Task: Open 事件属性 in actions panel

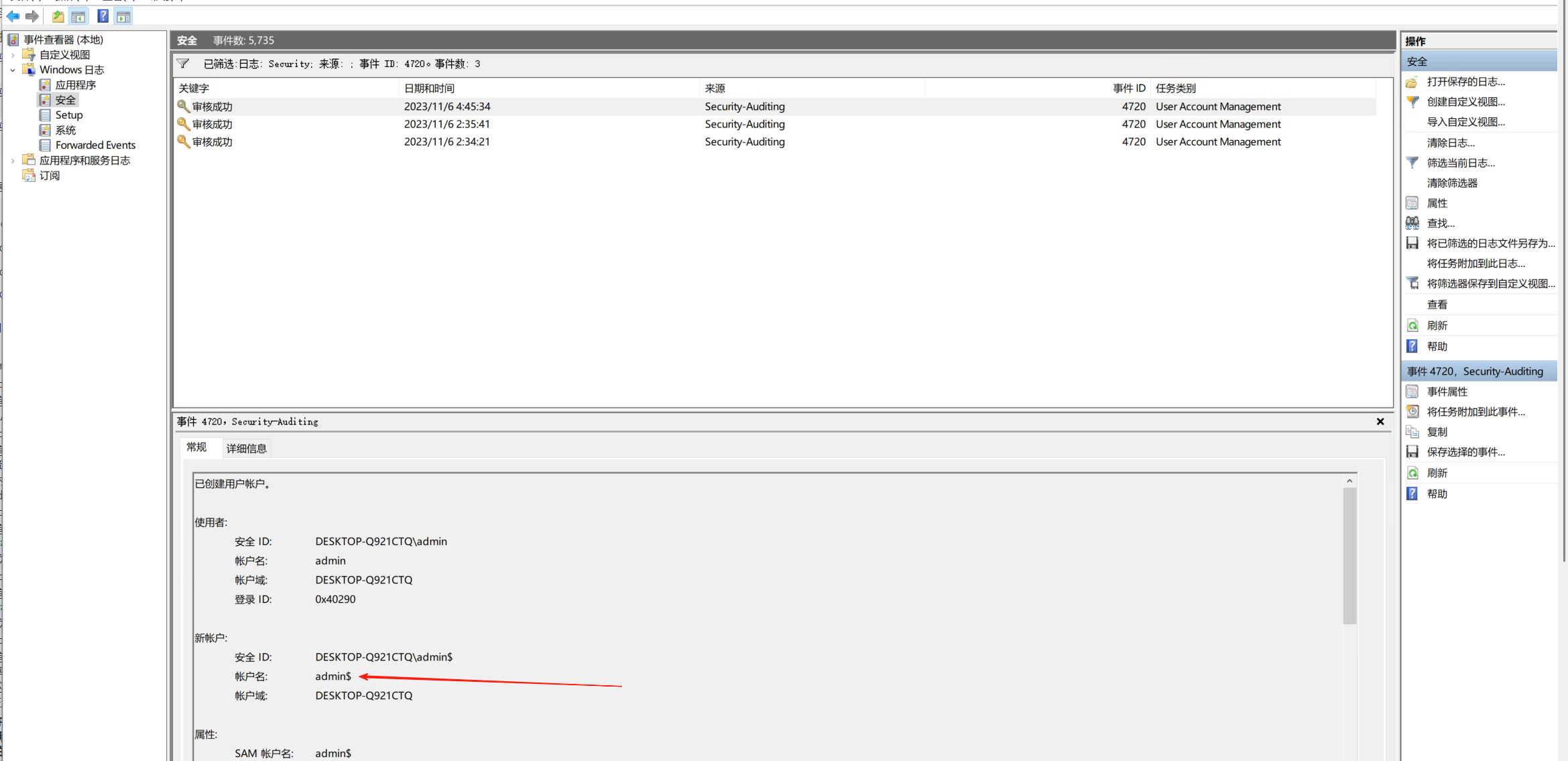Action: click(x=1447, y=392)
